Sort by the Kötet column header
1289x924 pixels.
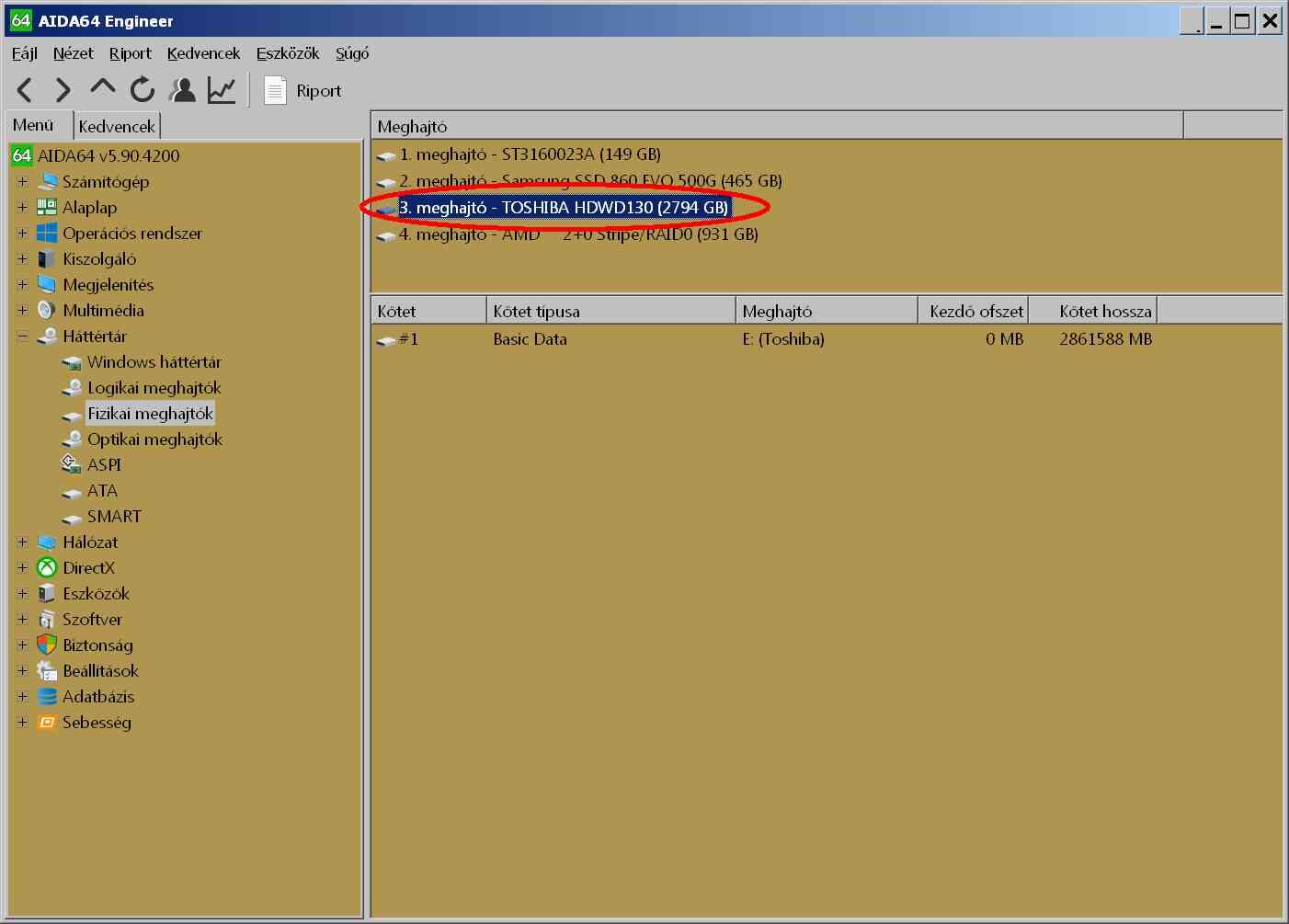click(x=428, y=311)
